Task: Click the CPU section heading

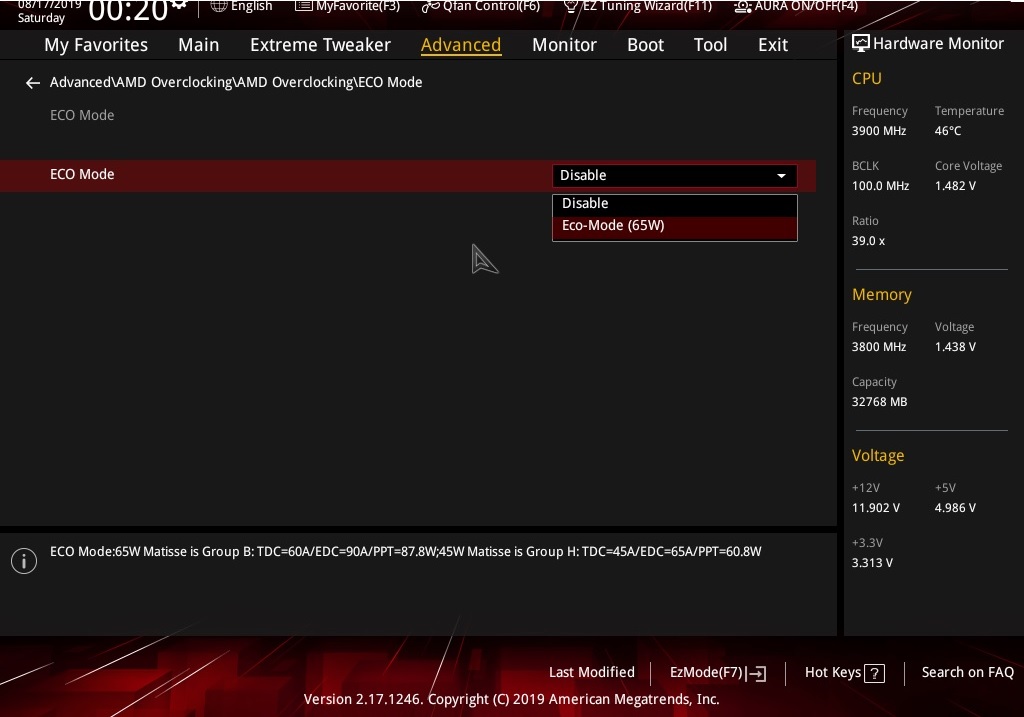Action: (867, 78)
